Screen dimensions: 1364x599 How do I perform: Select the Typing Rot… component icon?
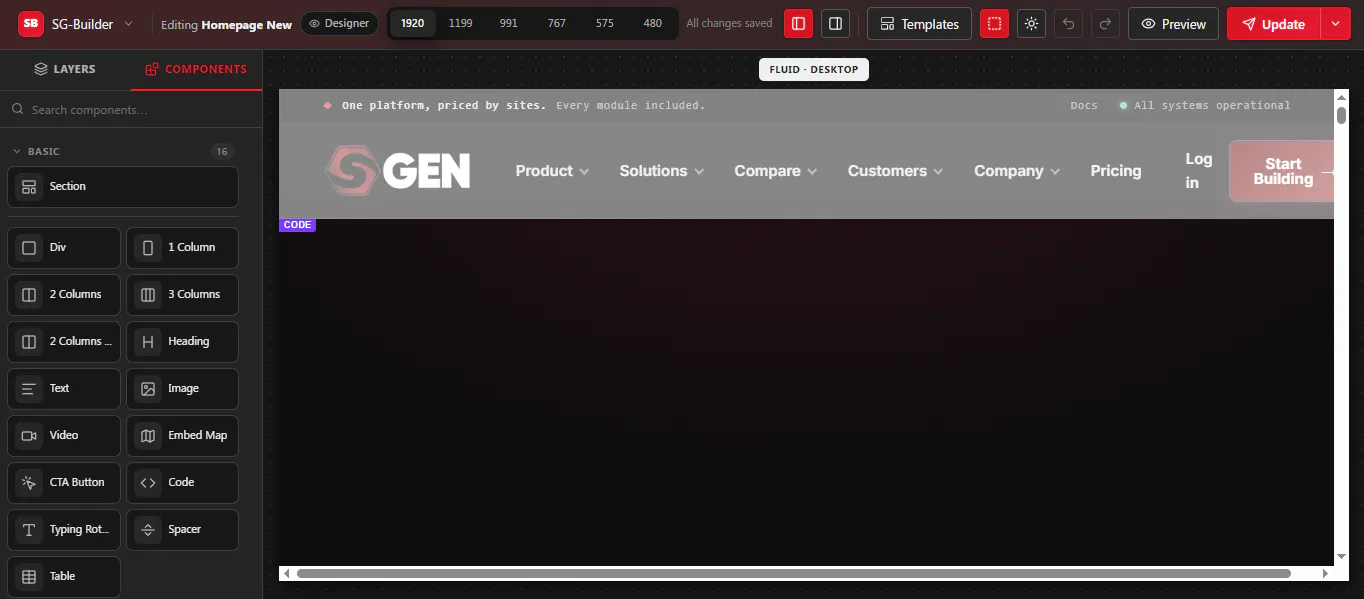point(29,529)
